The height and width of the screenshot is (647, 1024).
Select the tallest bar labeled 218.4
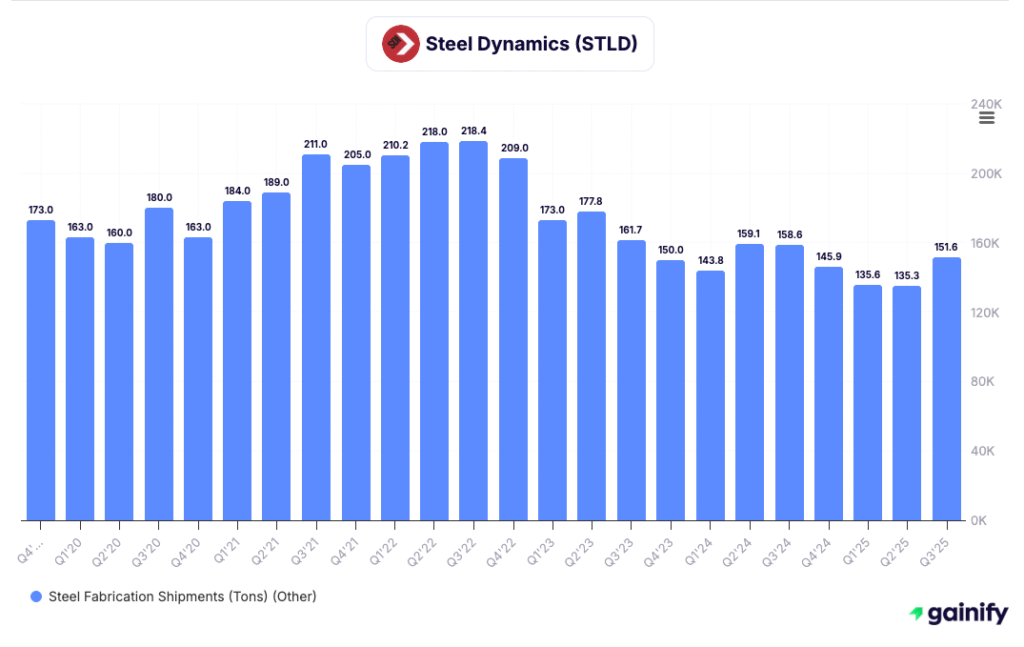[473, 330]
